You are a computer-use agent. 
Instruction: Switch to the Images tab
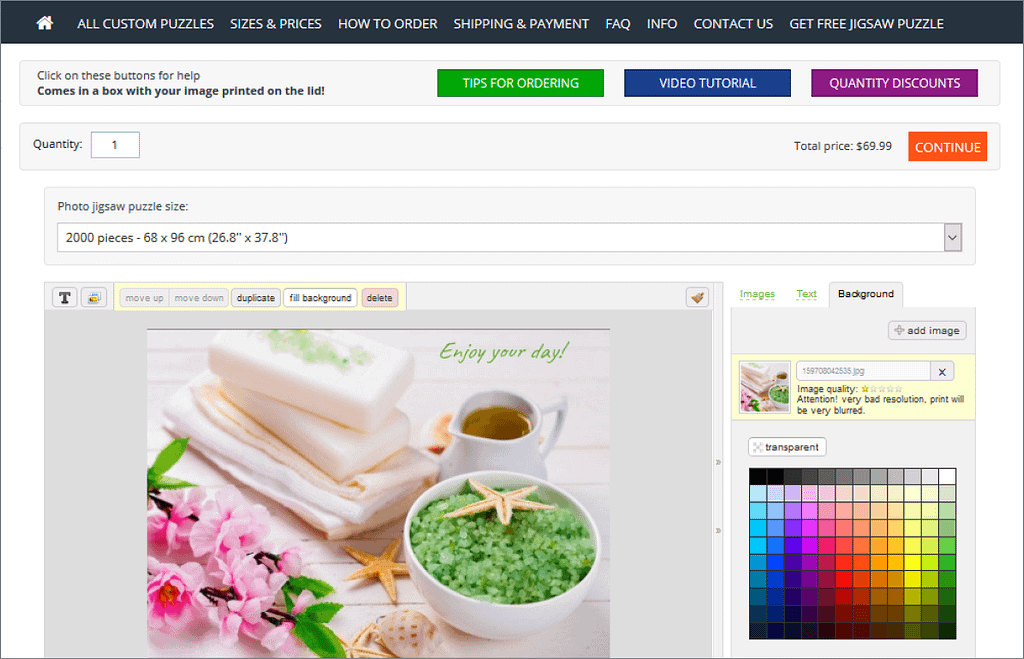[x=757, y=294]
